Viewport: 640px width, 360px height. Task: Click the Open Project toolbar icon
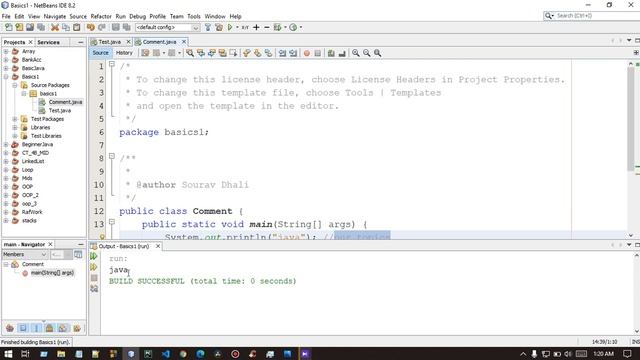30,27
